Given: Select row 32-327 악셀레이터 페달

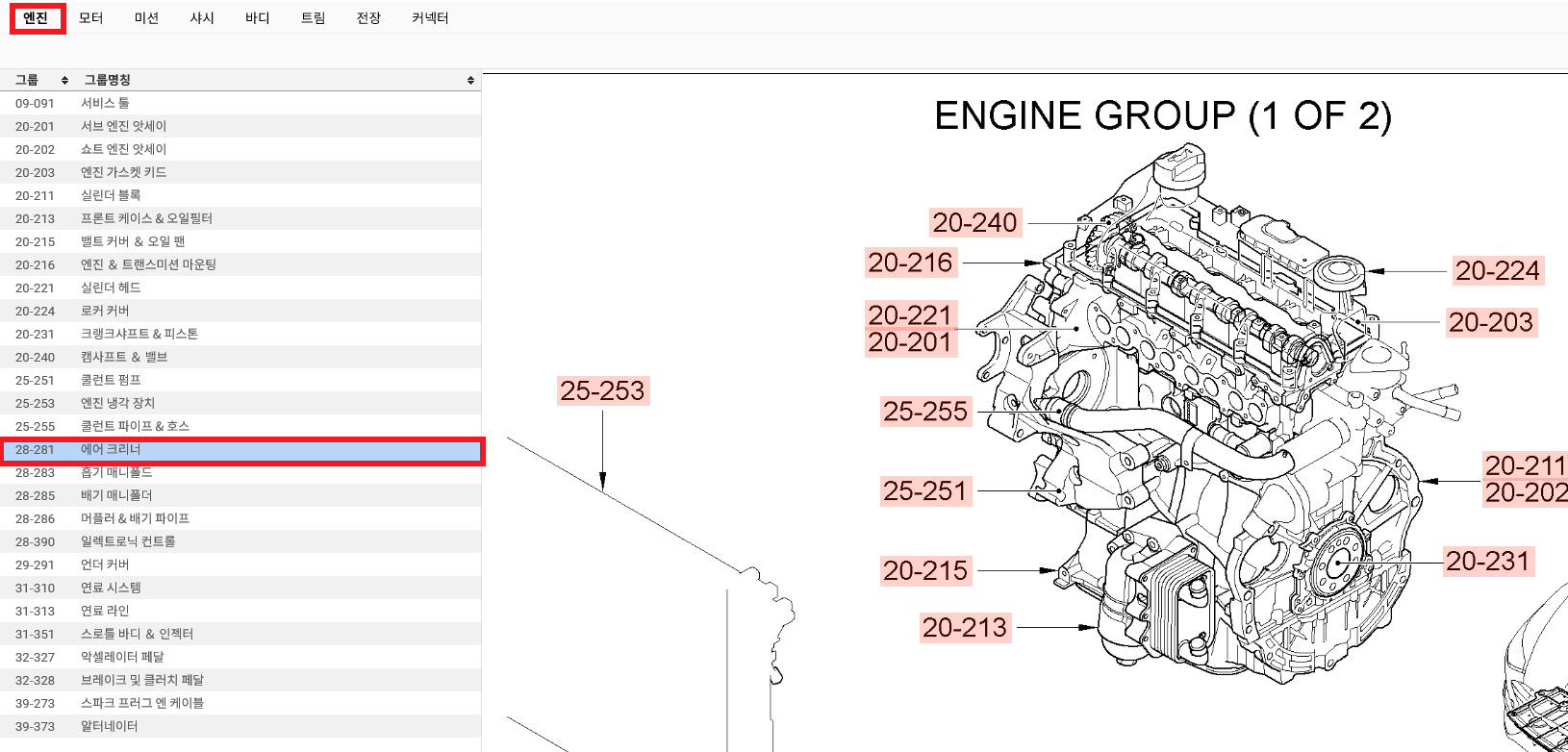Looking at the screenshot, I should [240, 657].
